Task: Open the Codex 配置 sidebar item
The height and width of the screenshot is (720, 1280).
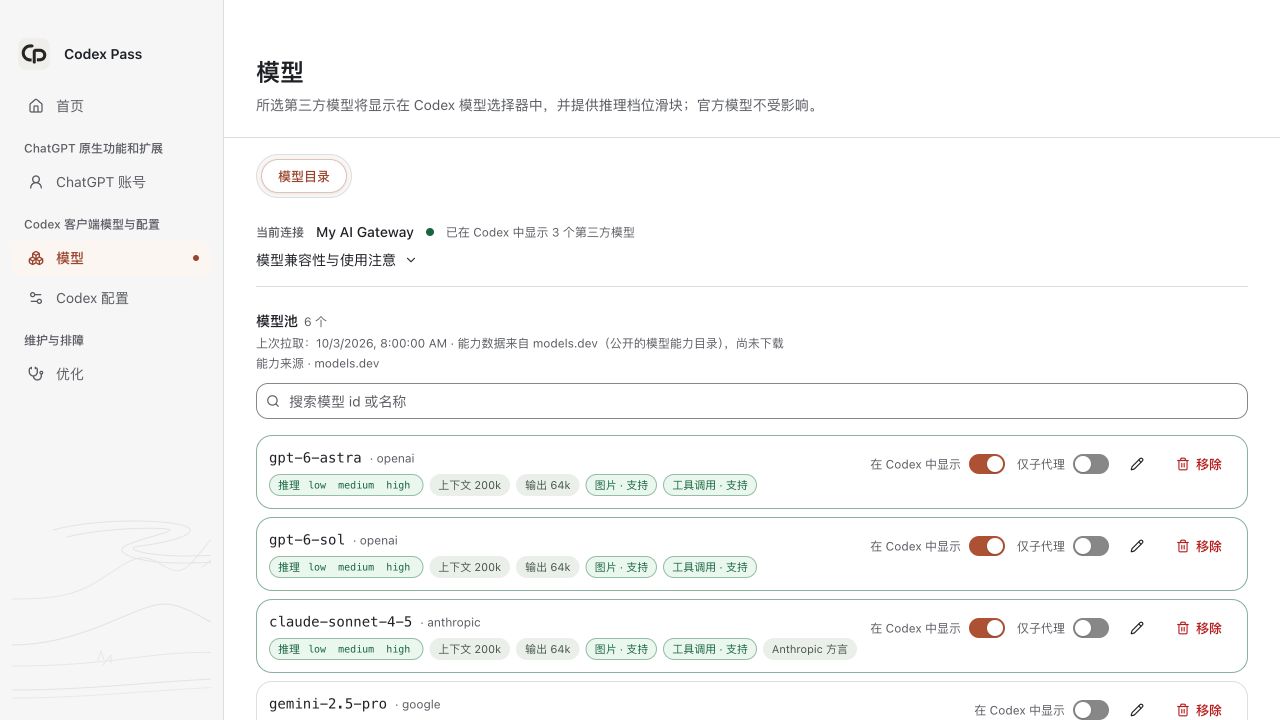Action: 111,298
